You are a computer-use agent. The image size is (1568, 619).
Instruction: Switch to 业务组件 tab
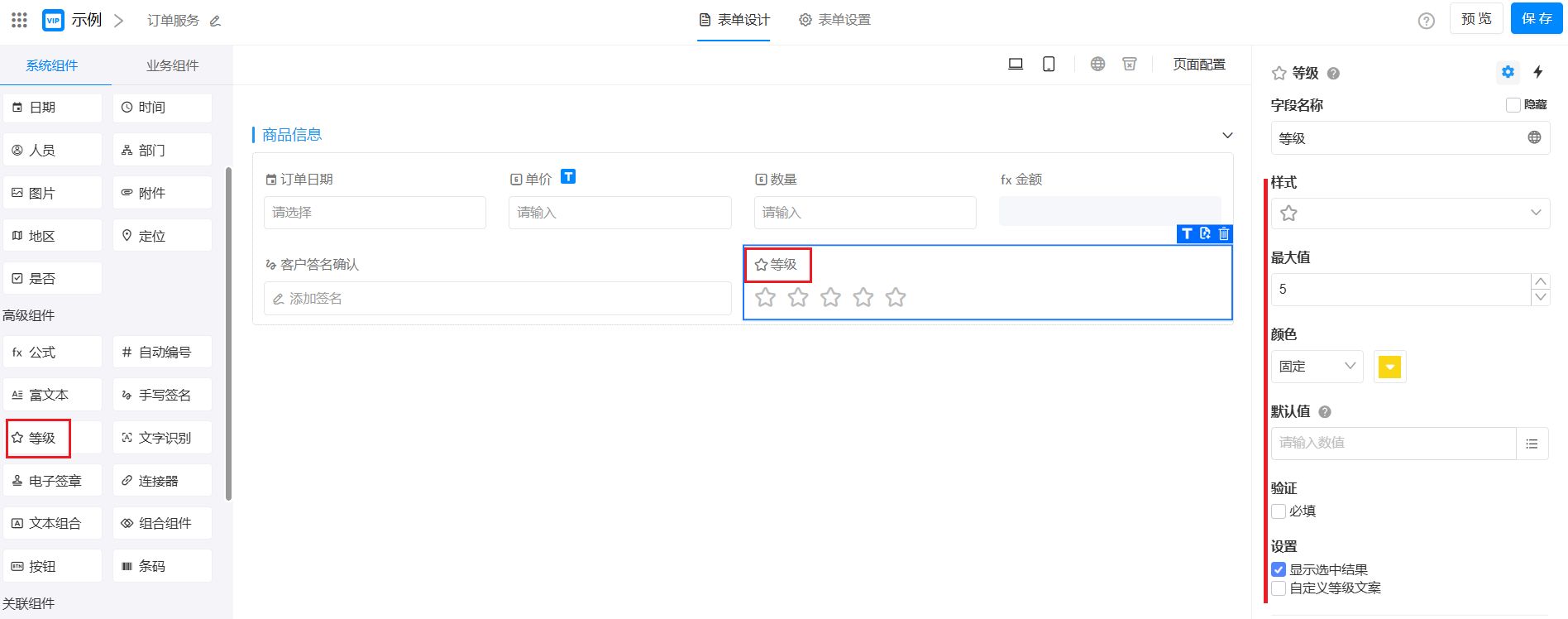[x=172, y=65]
